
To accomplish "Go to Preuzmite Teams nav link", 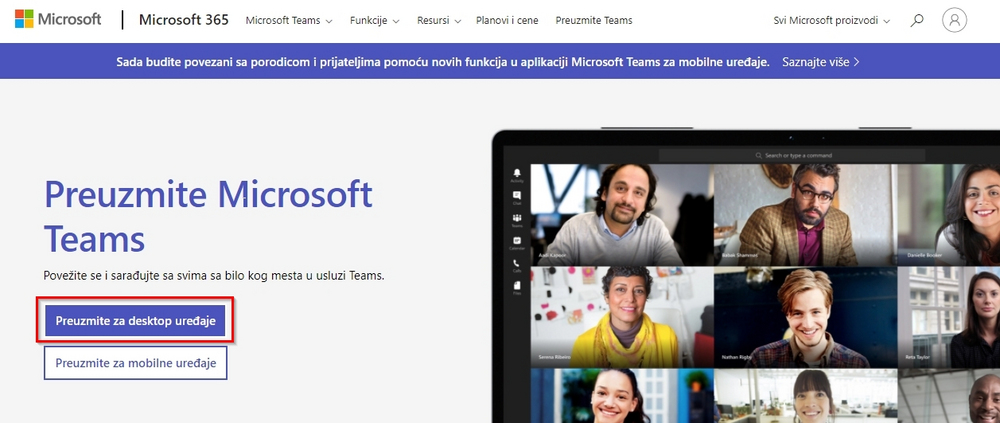I will pos(594,20).
